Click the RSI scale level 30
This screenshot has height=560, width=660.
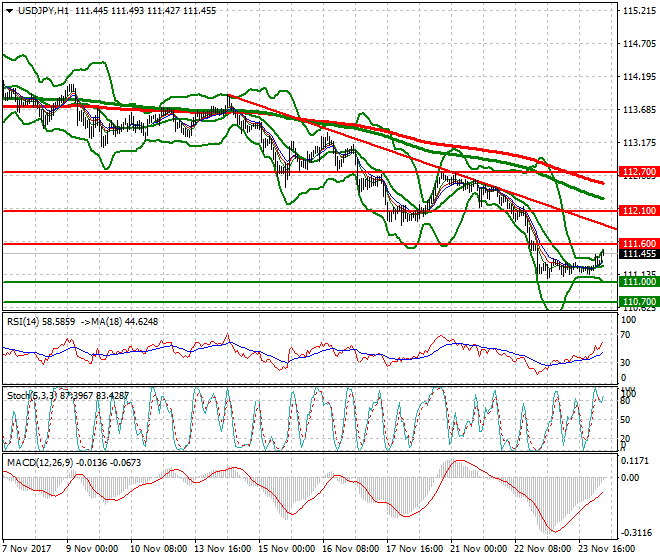[x=626, y=363]
